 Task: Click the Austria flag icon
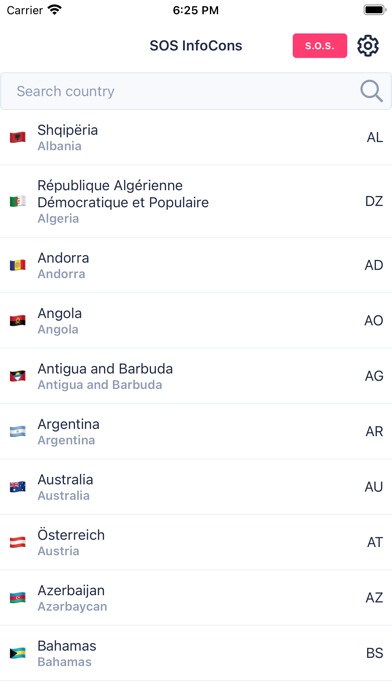pyautogui.click(x=18, y=542)
